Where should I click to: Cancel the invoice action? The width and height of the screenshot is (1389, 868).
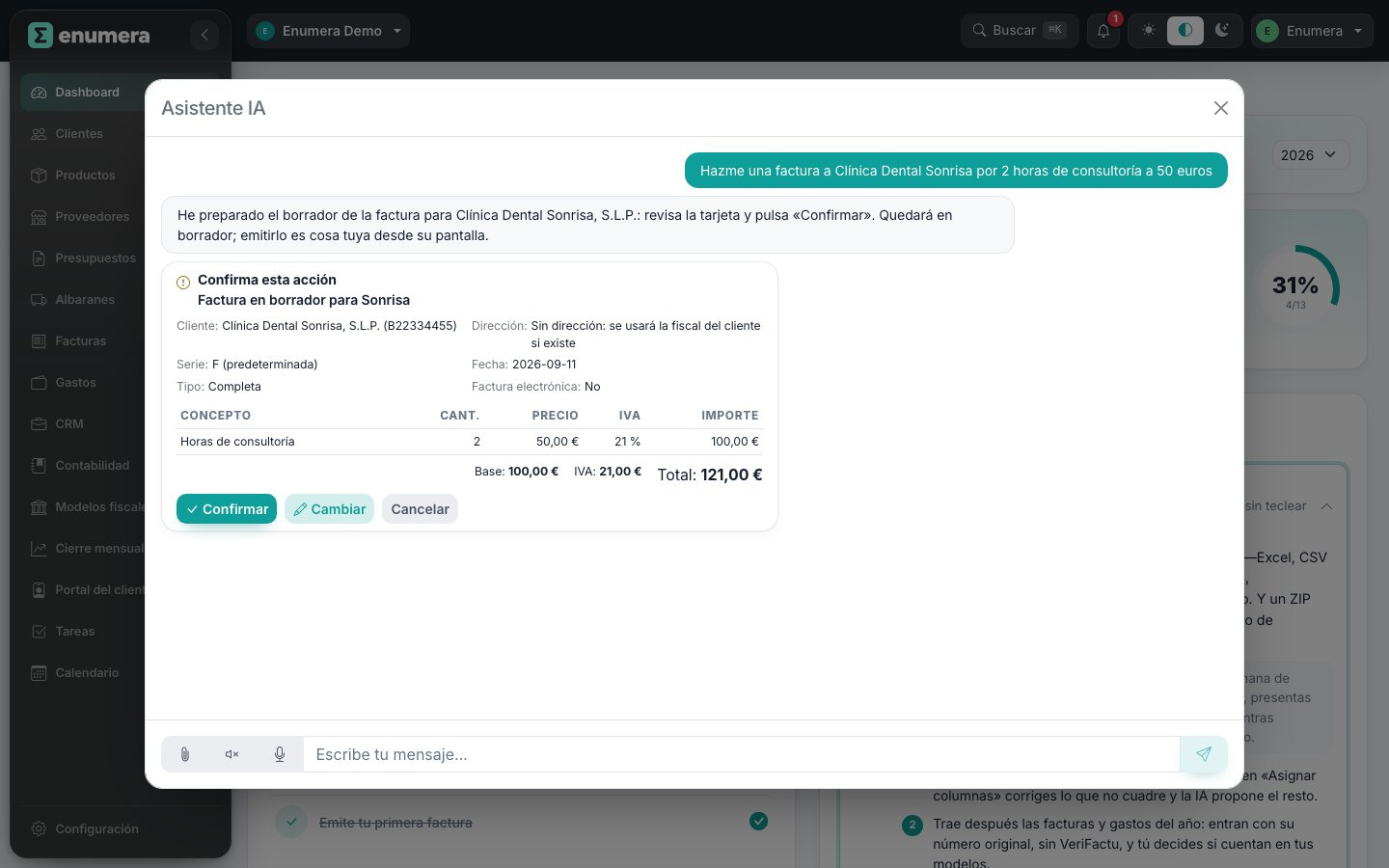tap(420, 509)
